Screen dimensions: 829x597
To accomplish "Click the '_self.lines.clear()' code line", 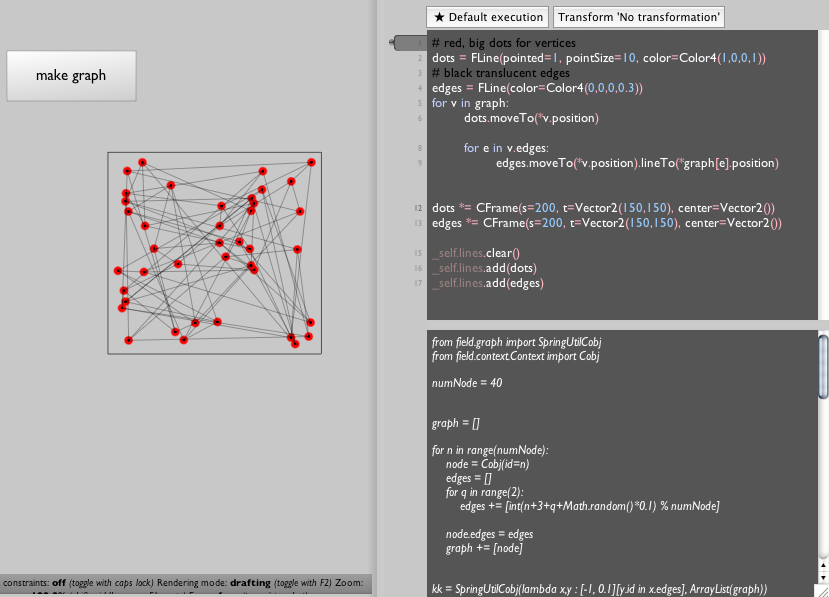I will point(476,253).
